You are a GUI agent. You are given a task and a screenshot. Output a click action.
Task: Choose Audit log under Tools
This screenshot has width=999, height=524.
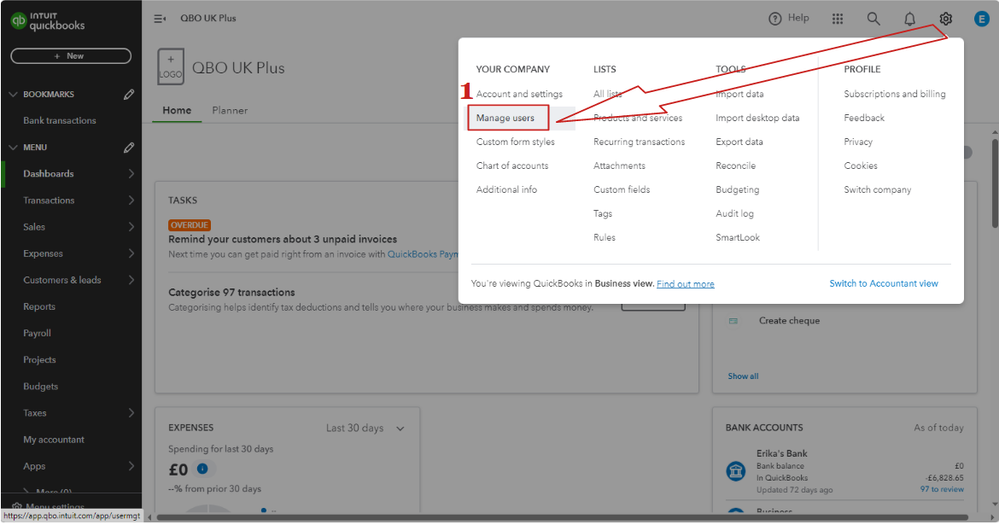[x=735, y=213]
